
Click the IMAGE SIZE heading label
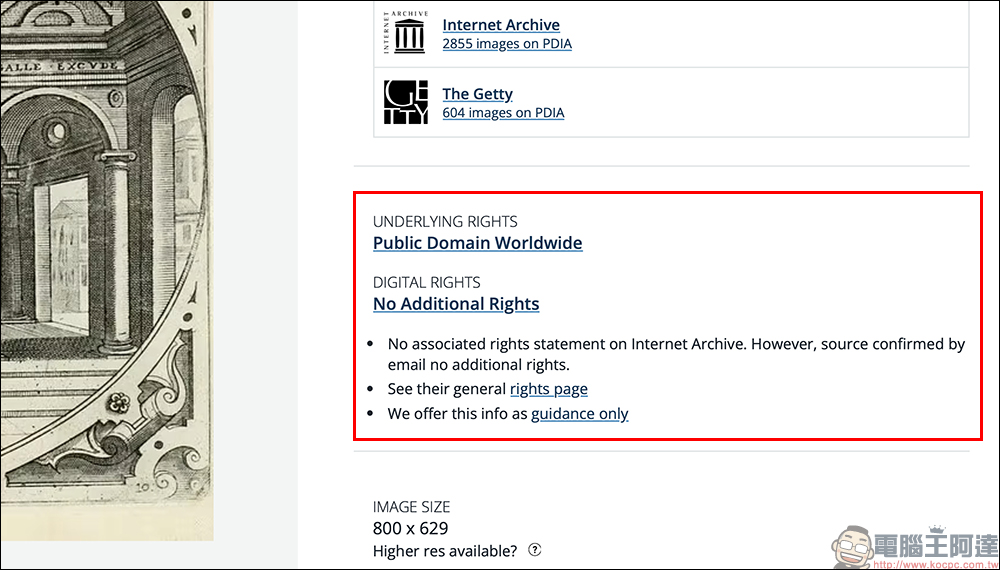click(411, 508)
